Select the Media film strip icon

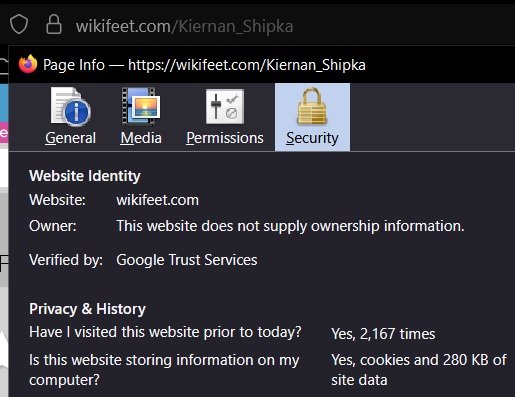[141, 107]
